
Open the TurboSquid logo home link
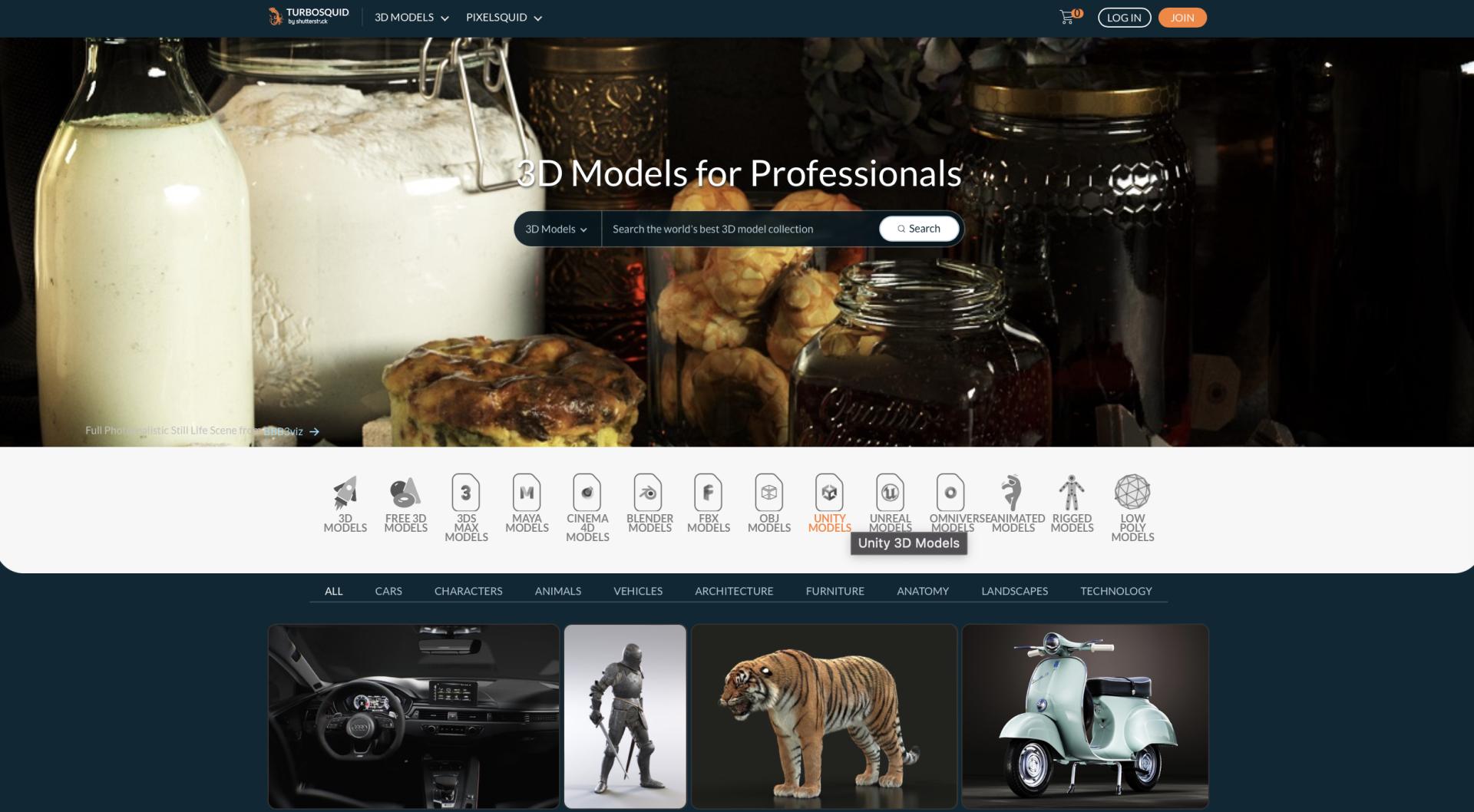tap(309, 16)
